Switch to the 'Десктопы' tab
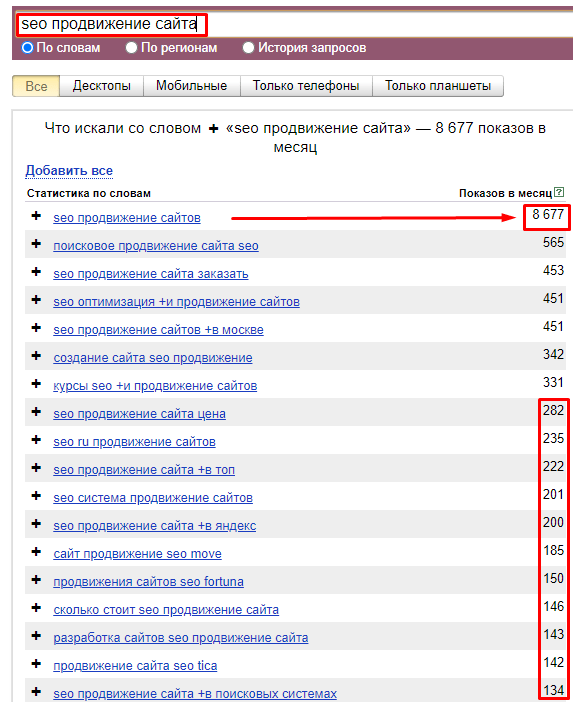 (x=102, y=86)
